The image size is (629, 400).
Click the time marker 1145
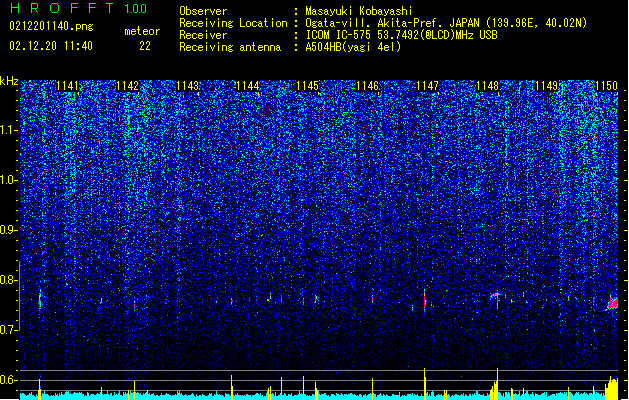pos(307,86)
